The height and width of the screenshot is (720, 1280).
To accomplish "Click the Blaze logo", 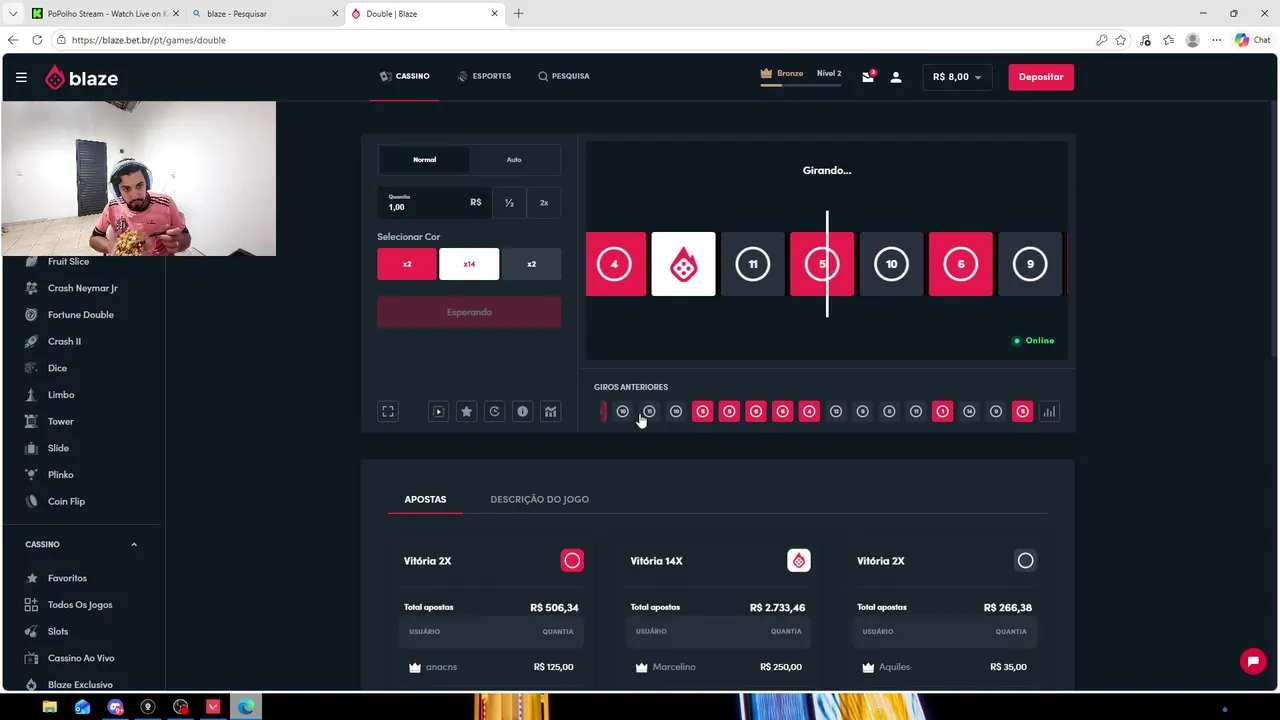I will (81, 77).
